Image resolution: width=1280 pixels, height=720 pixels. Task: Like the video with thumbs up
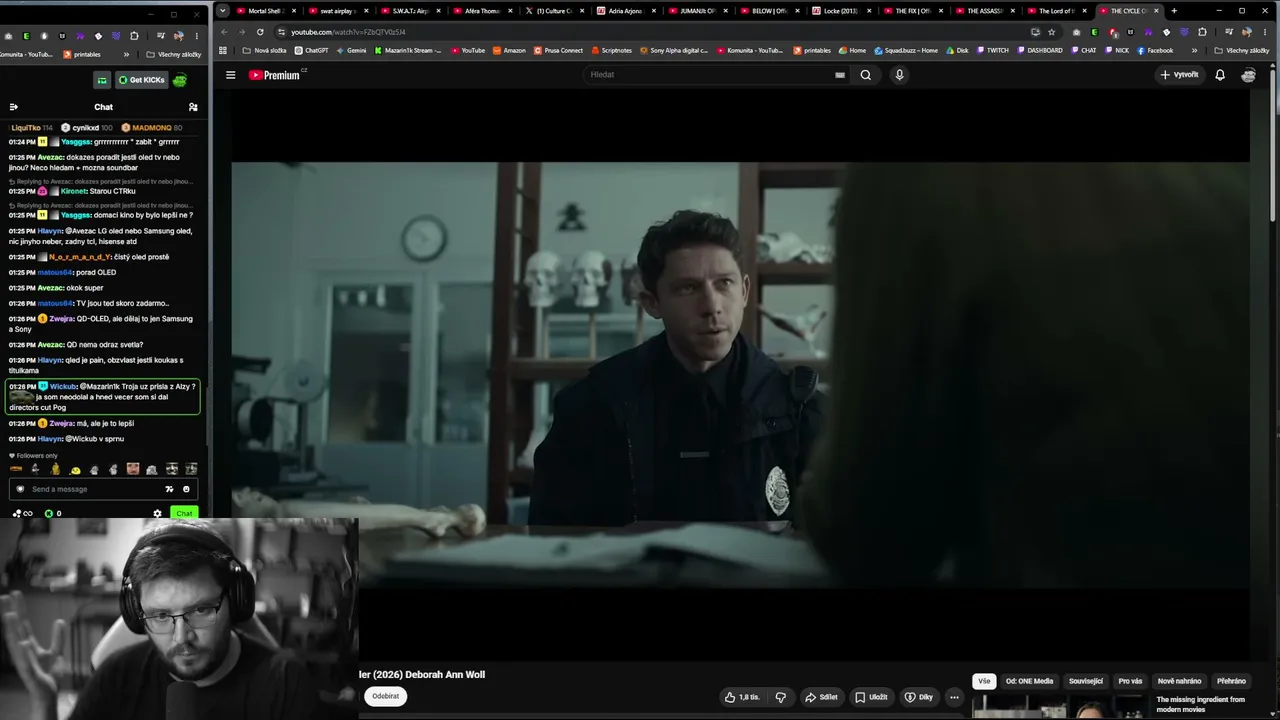pos(742,697)
